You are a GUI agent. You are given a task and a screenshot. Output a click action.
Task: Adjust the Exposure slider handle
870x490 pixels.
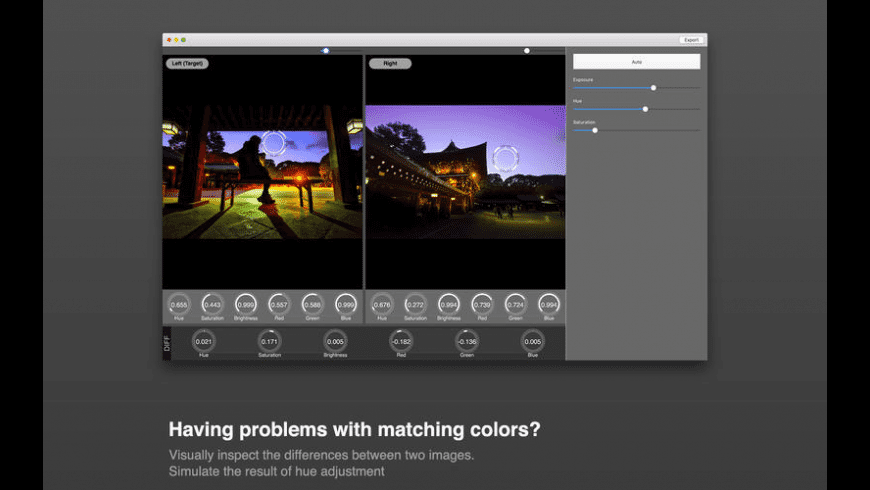653,88
